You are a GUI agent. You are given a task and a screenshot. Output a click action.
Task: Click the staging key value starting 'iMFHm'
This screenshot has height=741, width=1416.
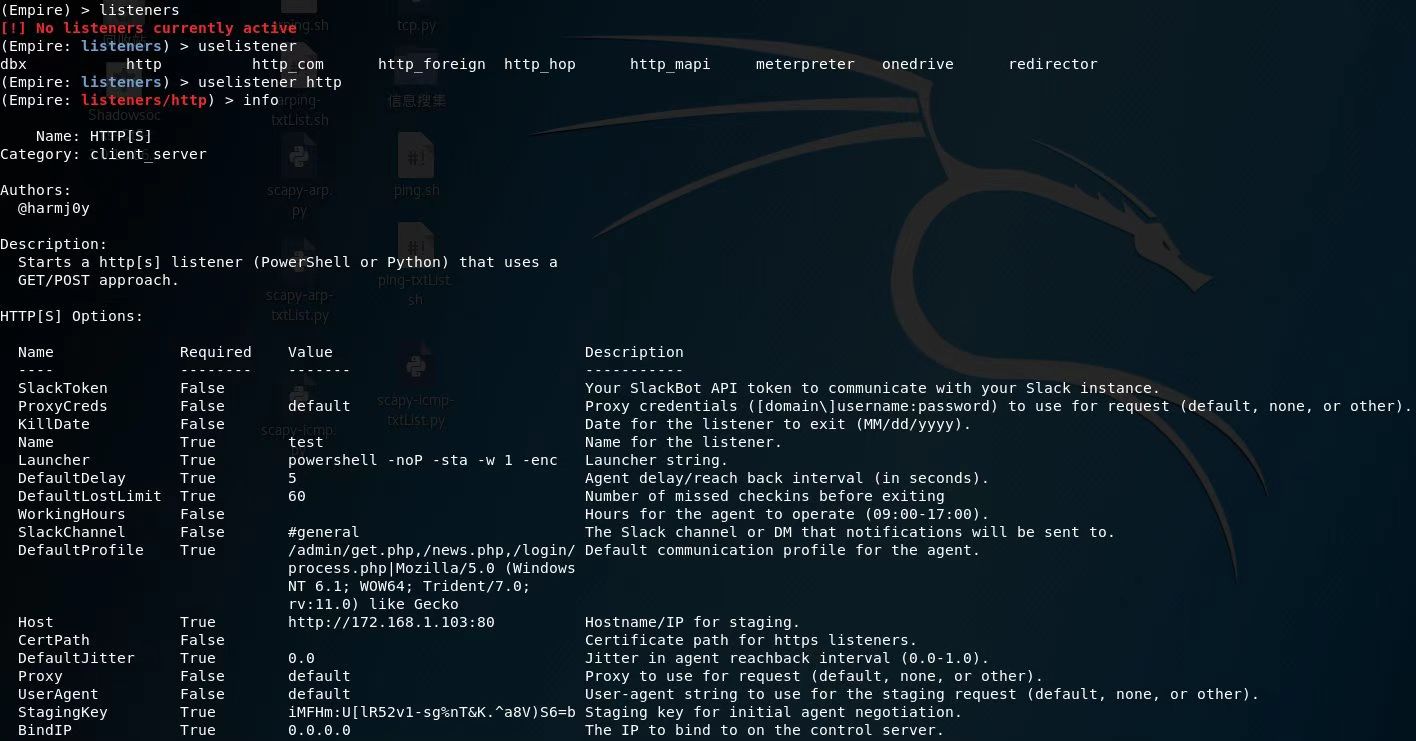[x=432, y=712]
